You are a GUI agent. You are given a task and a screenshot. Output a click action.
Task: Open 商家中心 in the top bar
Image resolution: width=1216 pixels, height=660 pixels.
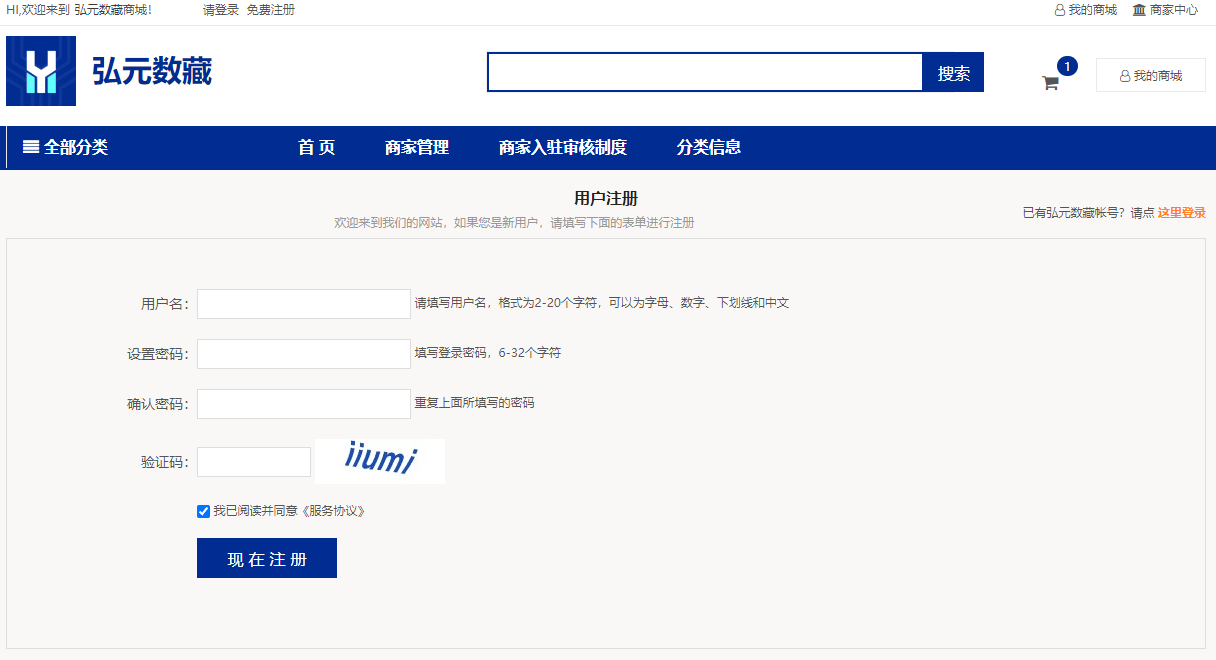tap(1165, 10)
